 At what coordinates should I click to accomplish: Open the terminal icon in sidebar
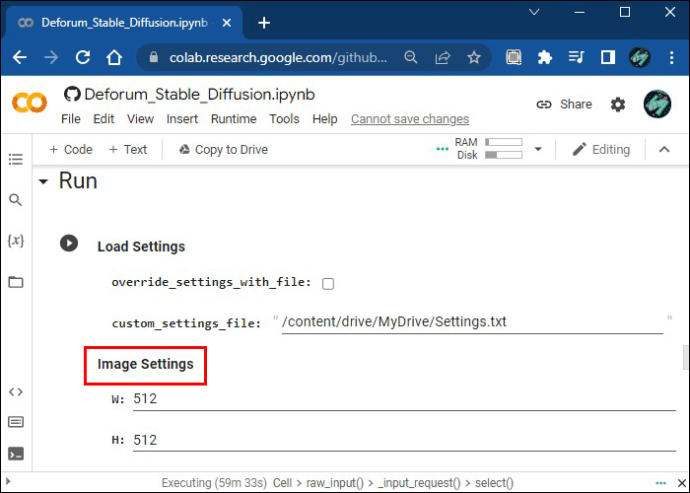[x=16, y=453]
